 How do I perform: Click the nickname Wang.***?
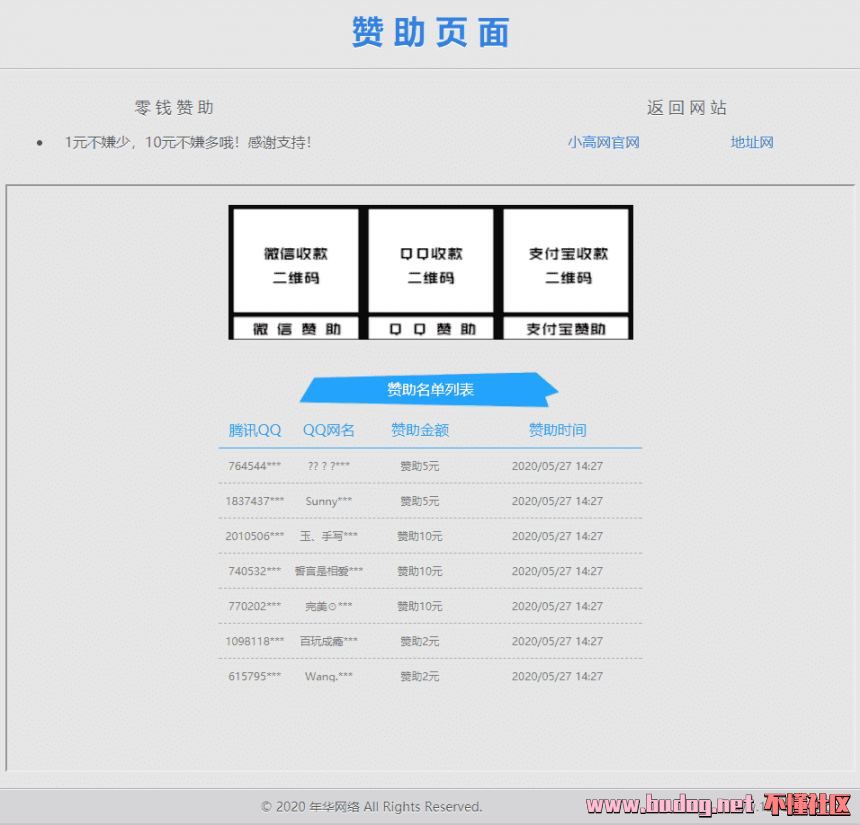pos(329,677)
